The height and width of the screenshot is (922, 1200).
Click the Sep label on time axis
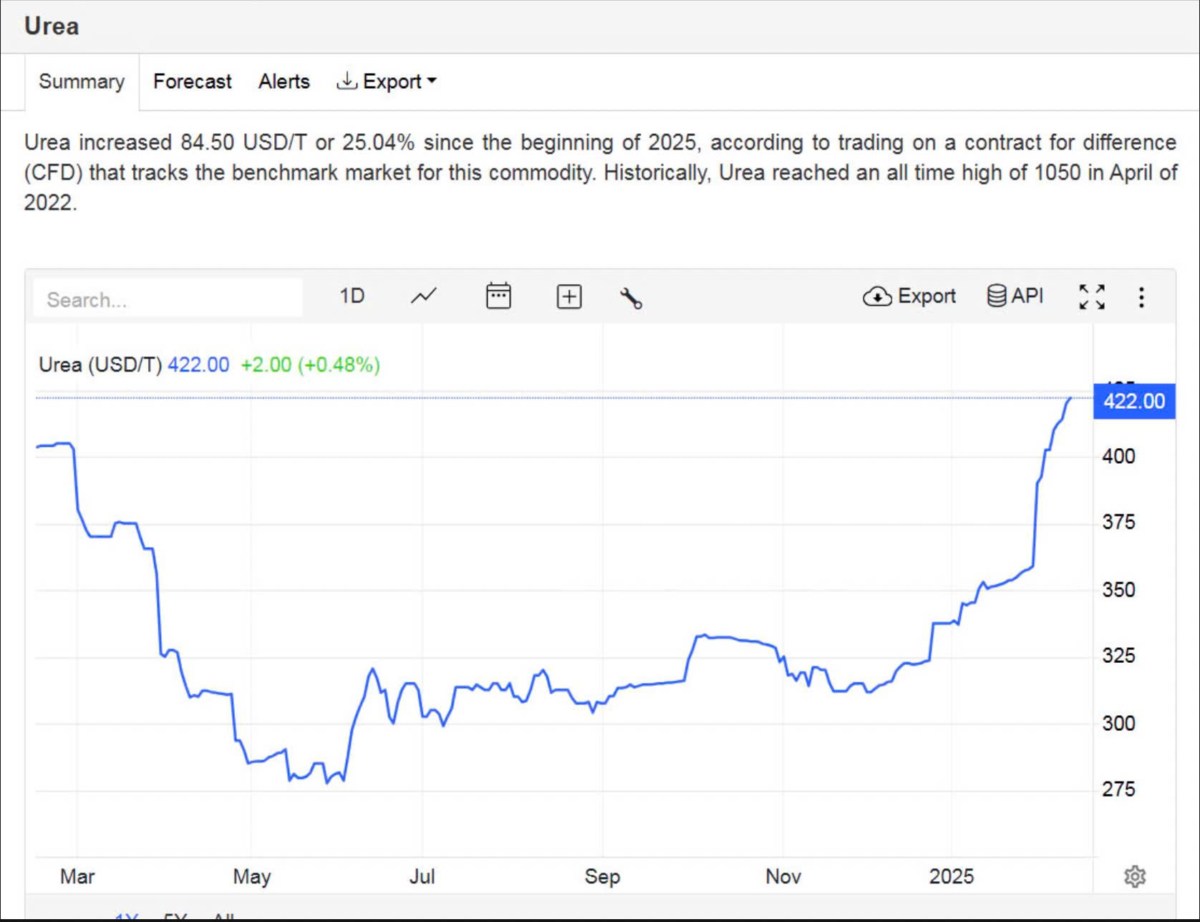tap(602, 877)
